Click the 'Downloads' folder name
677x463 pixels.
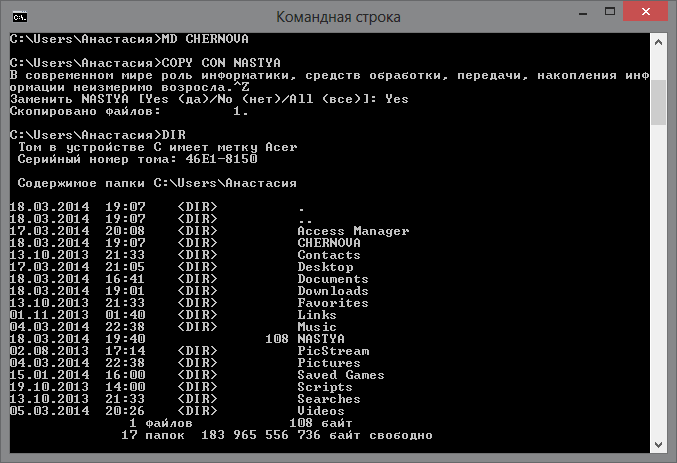[333, 291]
